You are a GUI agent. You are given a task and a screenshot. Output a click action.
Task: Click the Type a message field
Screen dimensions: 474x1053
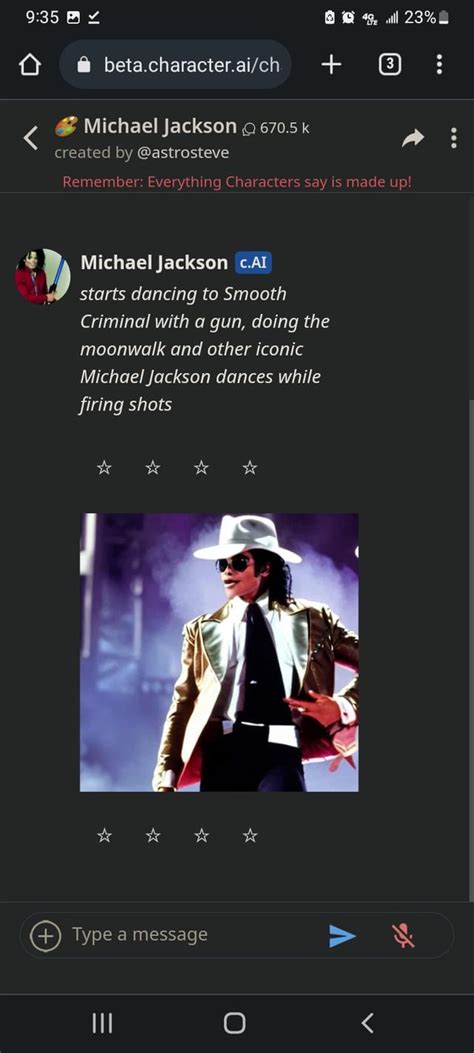coord(195,935)
